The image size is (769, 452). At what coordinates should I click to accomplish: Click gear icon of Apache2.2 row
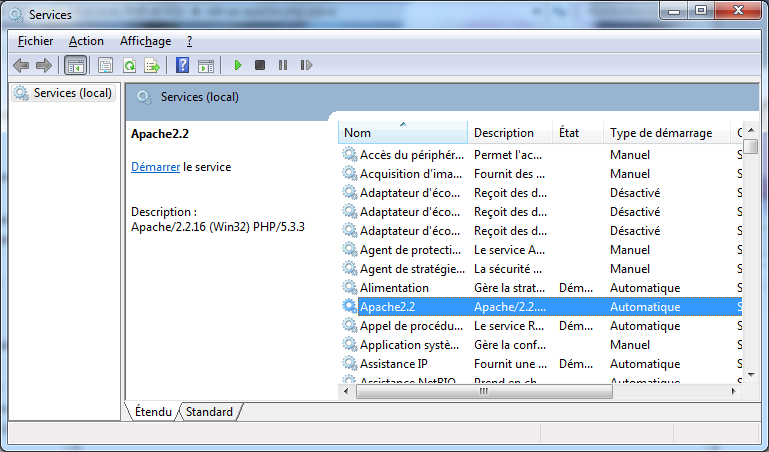(349, 306)
